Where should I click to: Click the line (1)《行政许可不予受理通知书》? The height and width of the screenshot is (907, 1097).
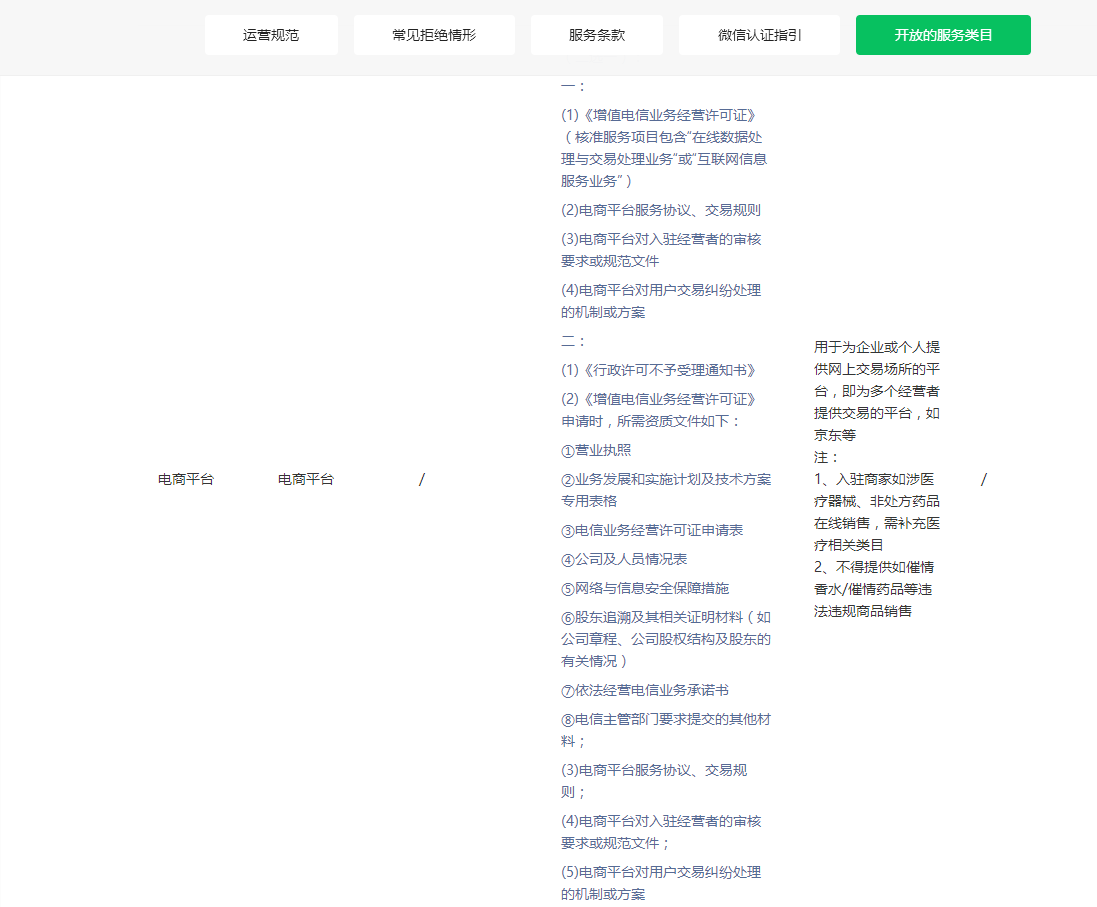658,370
